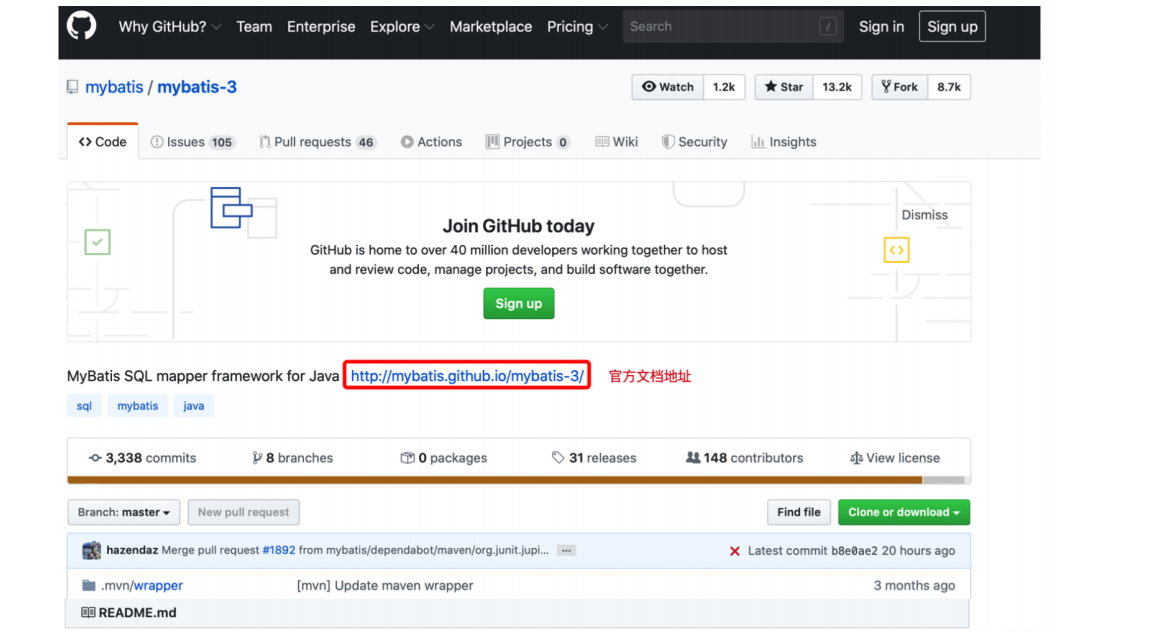
Task: Open the Clone or download dropdown
Action: coord(903,512)
